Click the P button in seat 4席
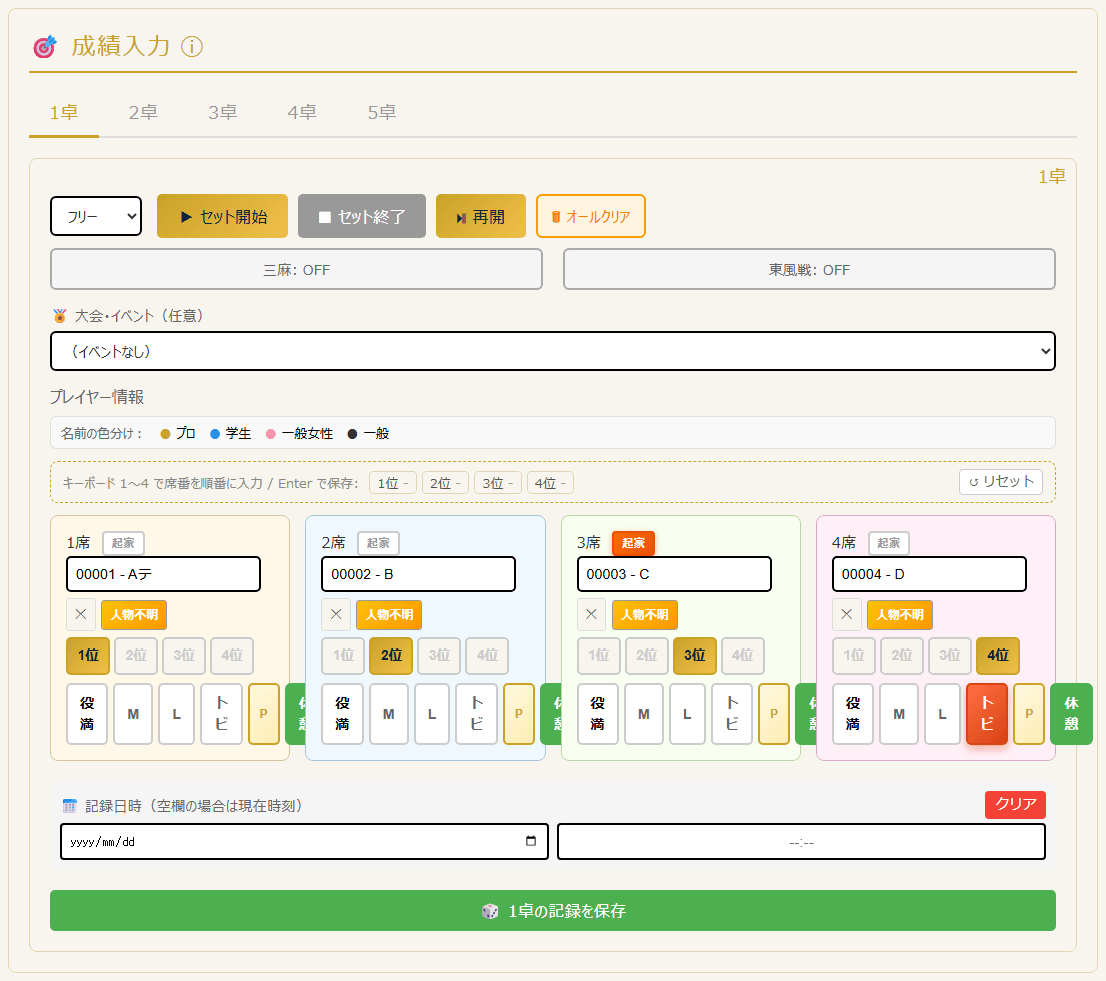 [1029, 714]
